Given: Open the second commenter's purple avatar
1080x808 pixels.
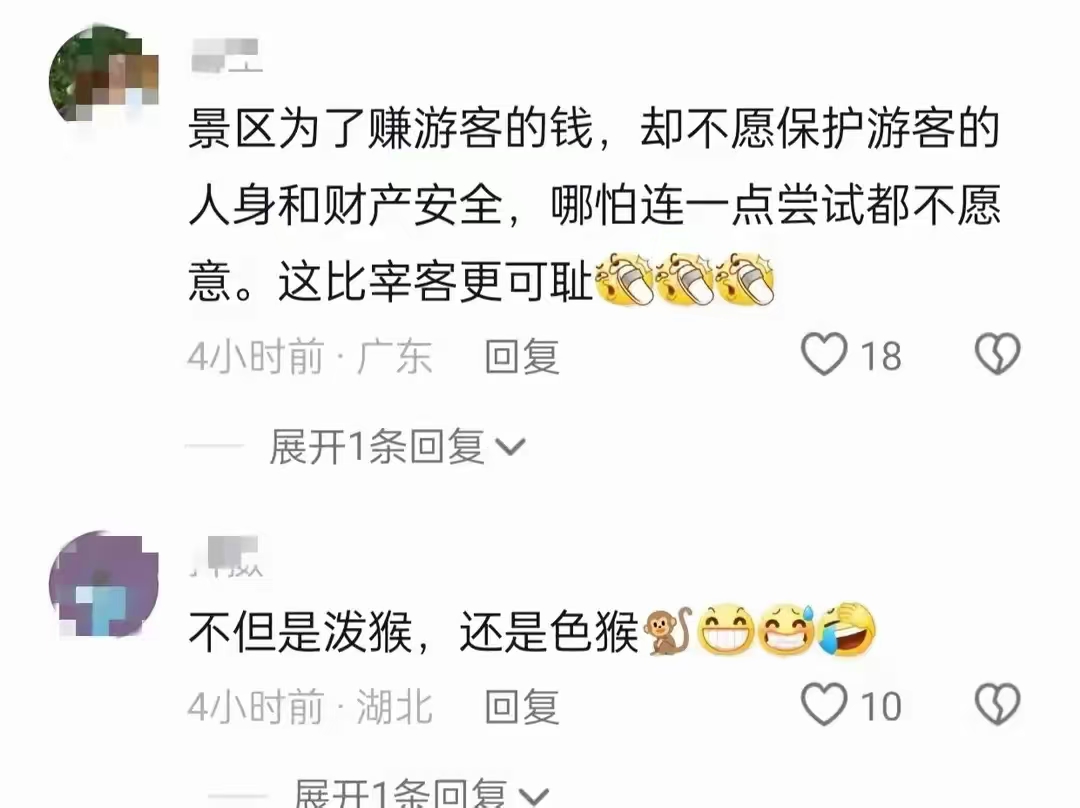Looking at the screenshot, I should pos(104,584).
